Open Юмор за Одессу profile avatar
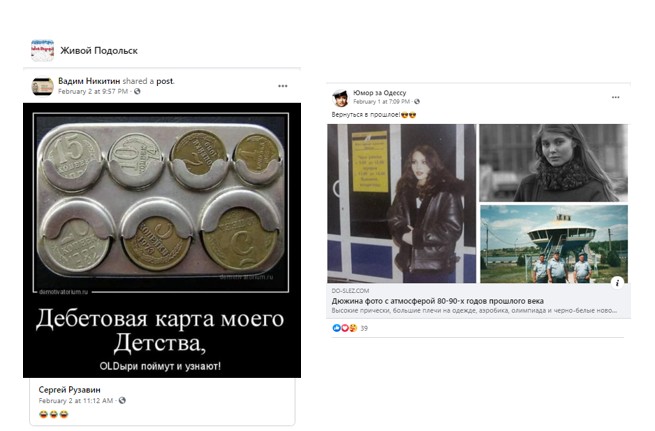Screen dimensions: 655x431 [x=340, y=98]
